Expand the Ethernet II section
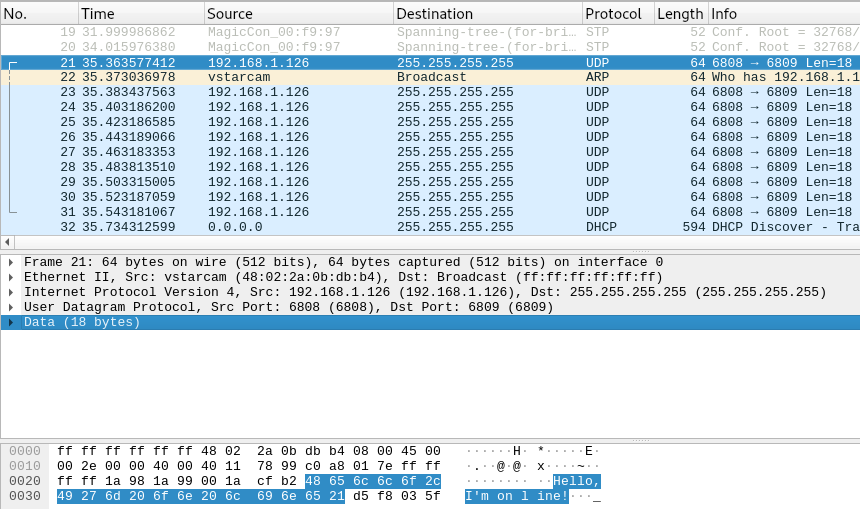This screenshot has width=860, height=509. tap(10, 277)
